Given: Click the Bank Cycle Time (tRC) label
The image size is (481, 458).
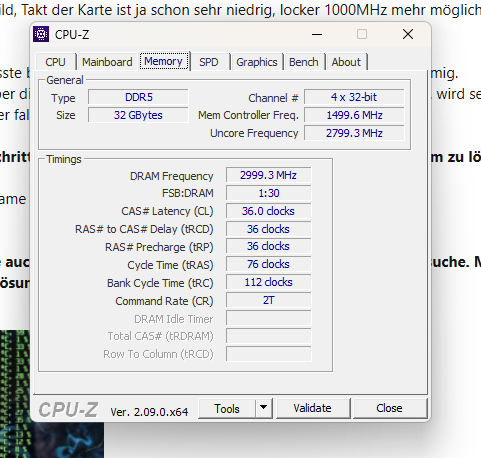Looking at the screenshot, I should [160, 283].
